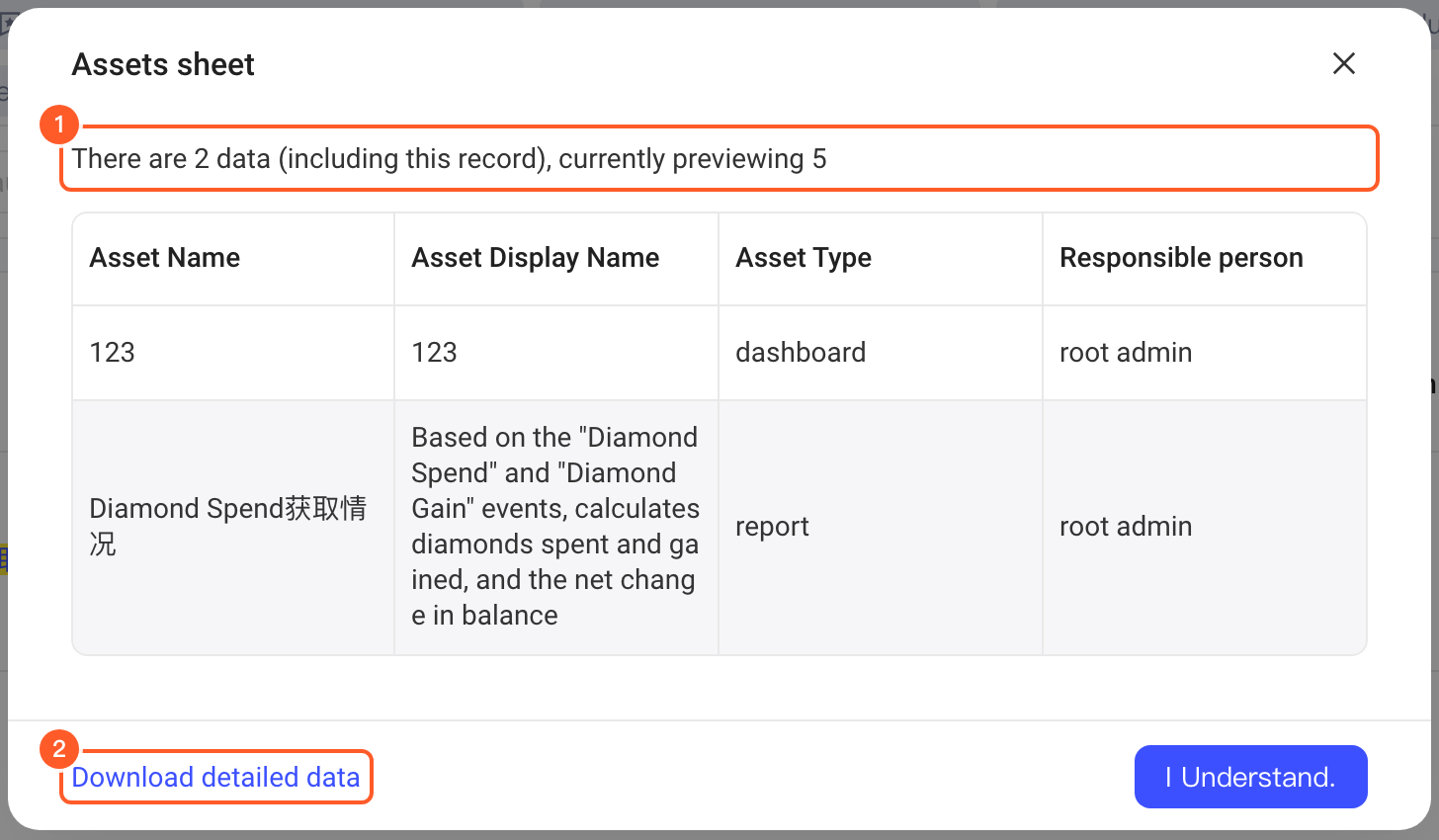
Task: Select the Asset Type column header
Action: point(881,258)
